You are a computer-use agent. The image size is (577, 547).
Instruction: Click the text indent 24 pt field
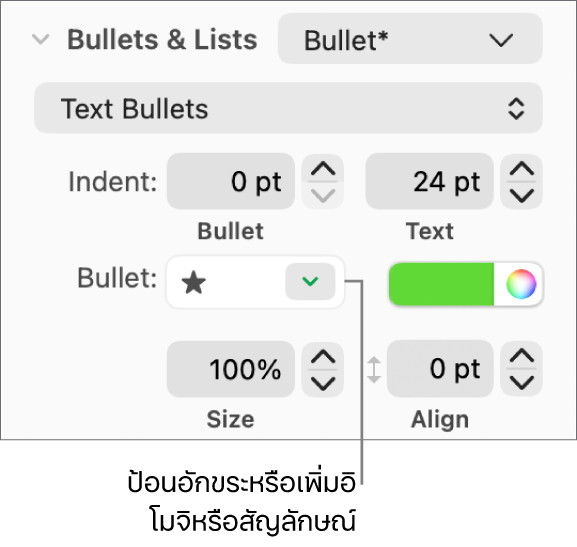[429, 181]
